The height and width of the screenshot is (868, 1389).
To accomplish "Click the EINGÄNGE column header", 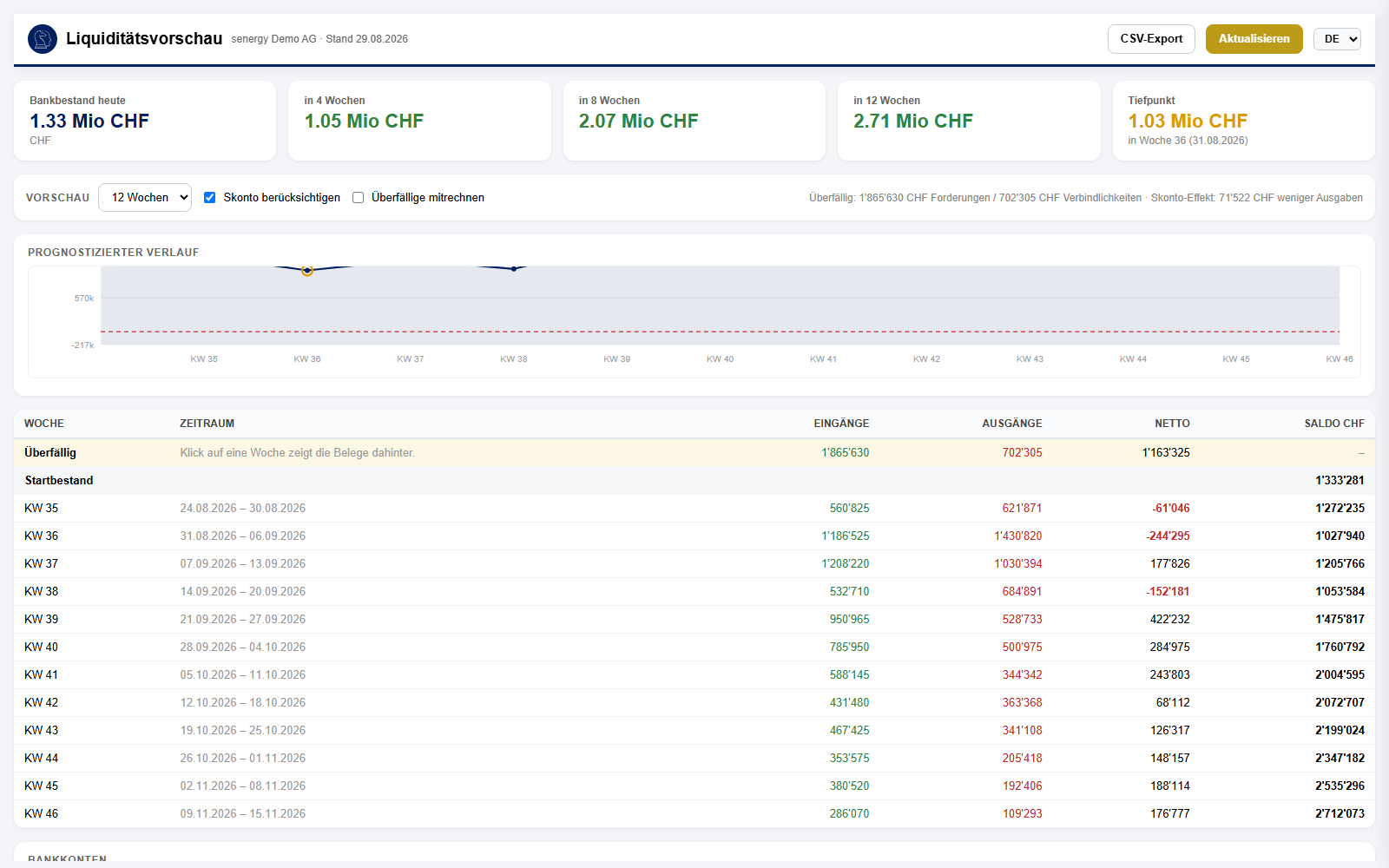I will 841,424.
